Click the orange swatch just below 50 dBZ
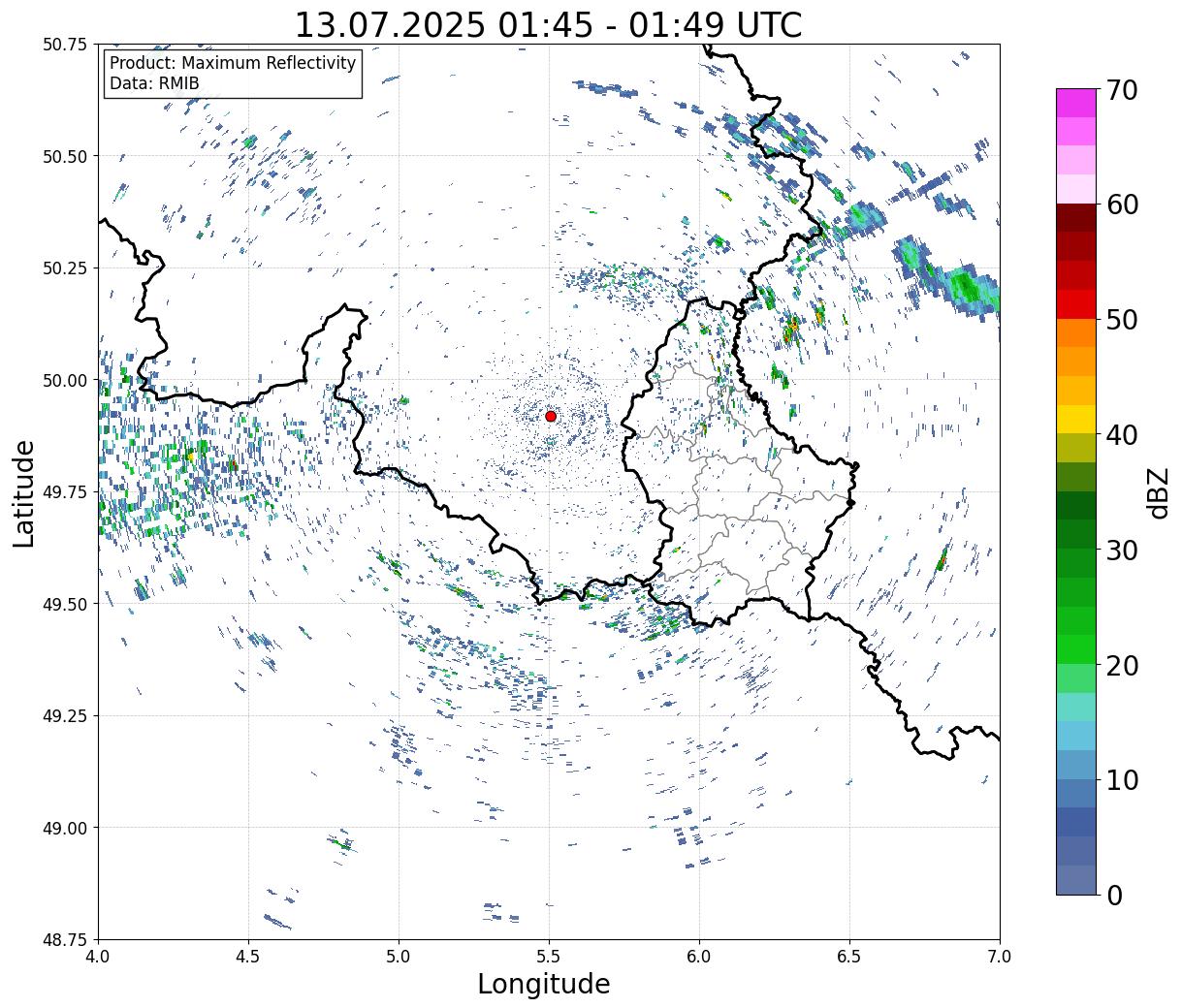1182x1008 pixels. point(1076,332)
